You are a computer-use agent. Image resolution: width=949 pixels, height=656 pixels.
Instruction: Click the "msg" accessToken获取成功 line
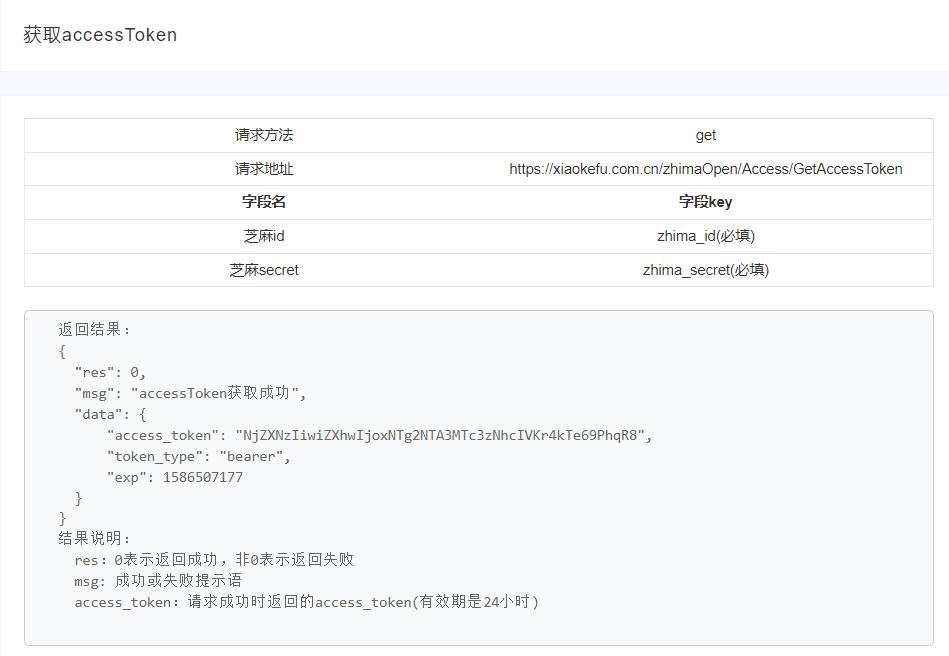(x=191, y=393)
